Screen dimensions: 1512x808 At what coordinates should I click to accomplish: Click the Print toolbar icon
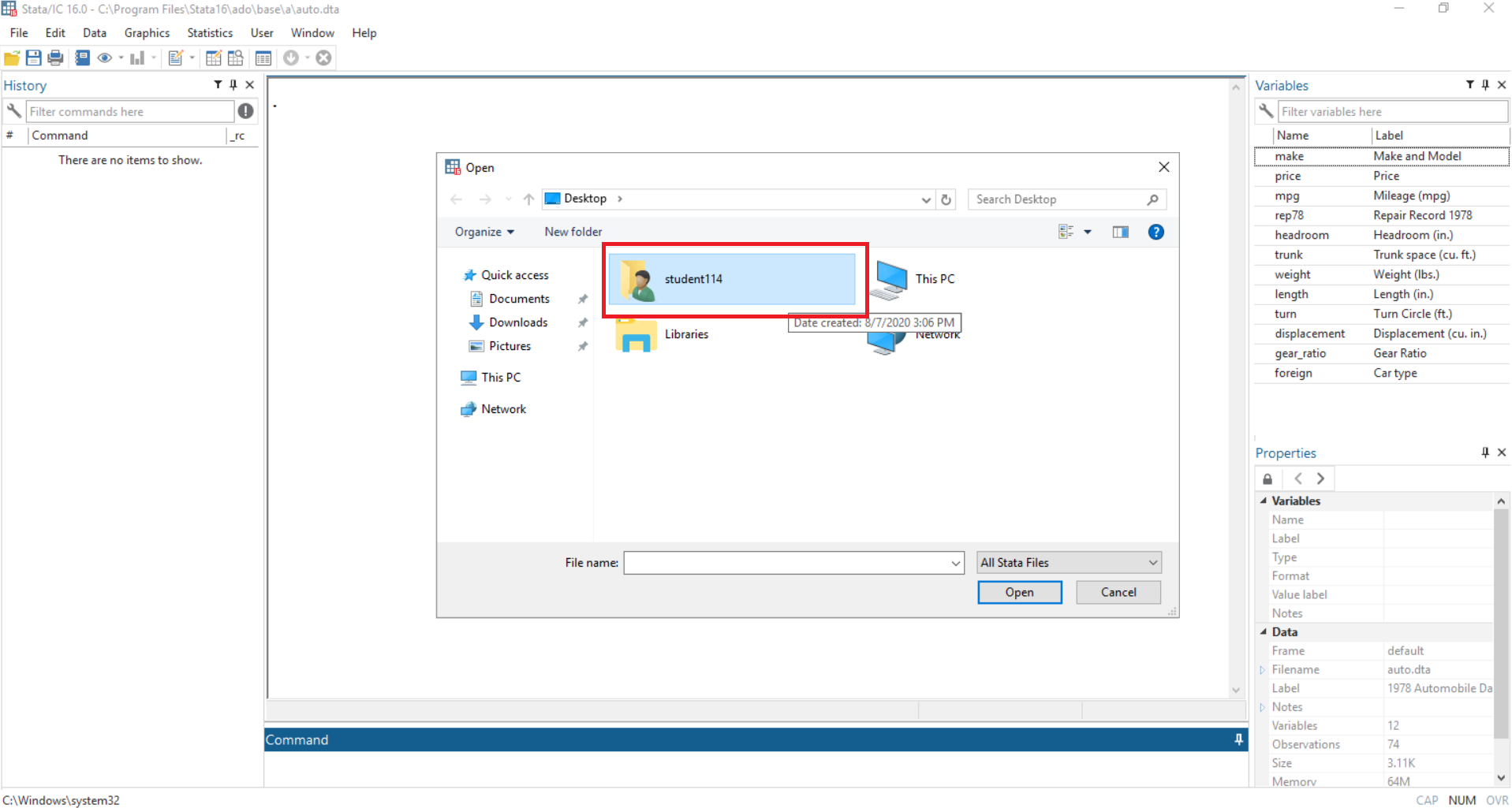pyautogui.click(x=55, y=57)
